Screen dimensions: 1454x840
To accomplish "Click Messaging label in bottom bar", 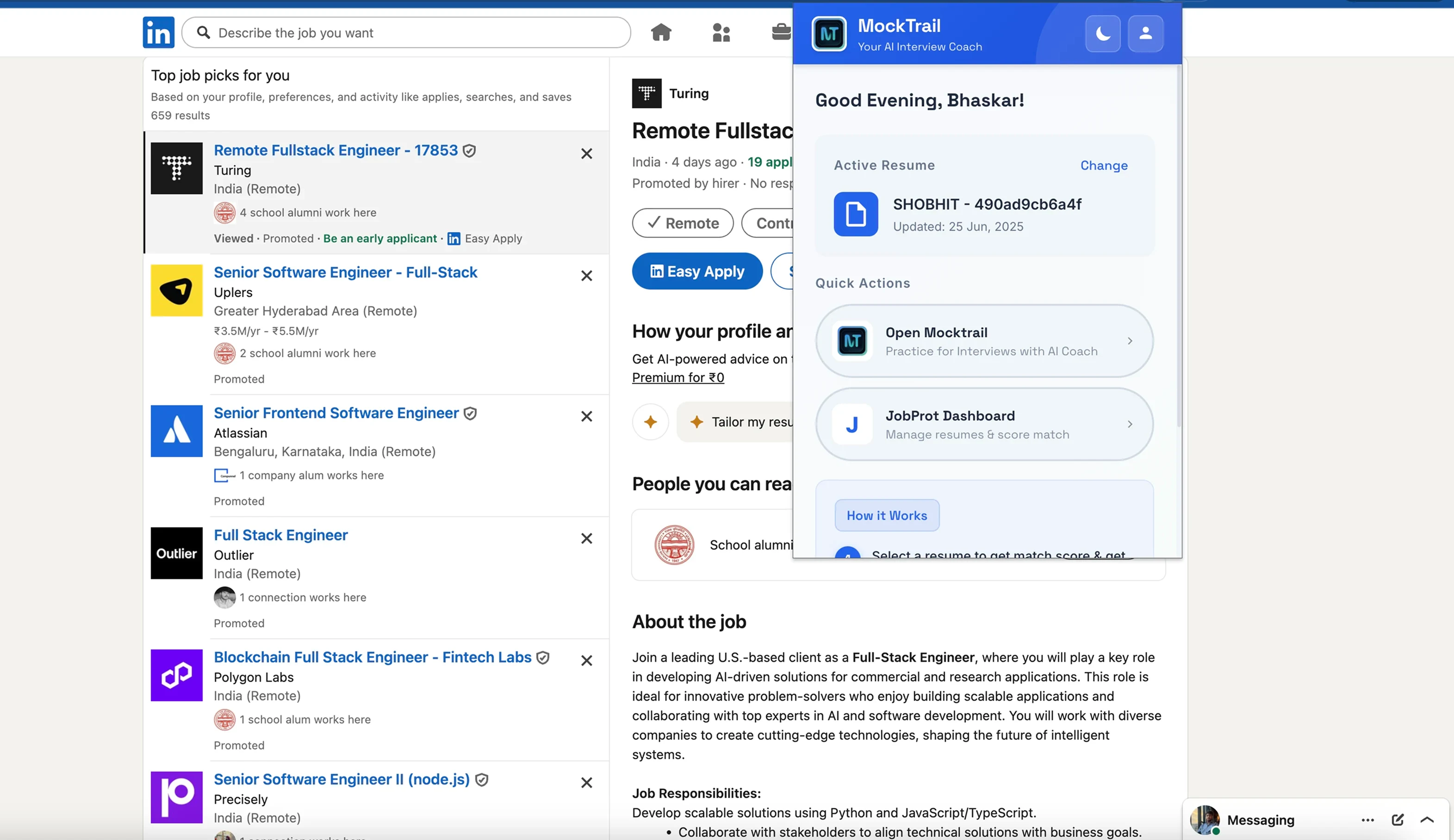I will (x=1261, y=820).
